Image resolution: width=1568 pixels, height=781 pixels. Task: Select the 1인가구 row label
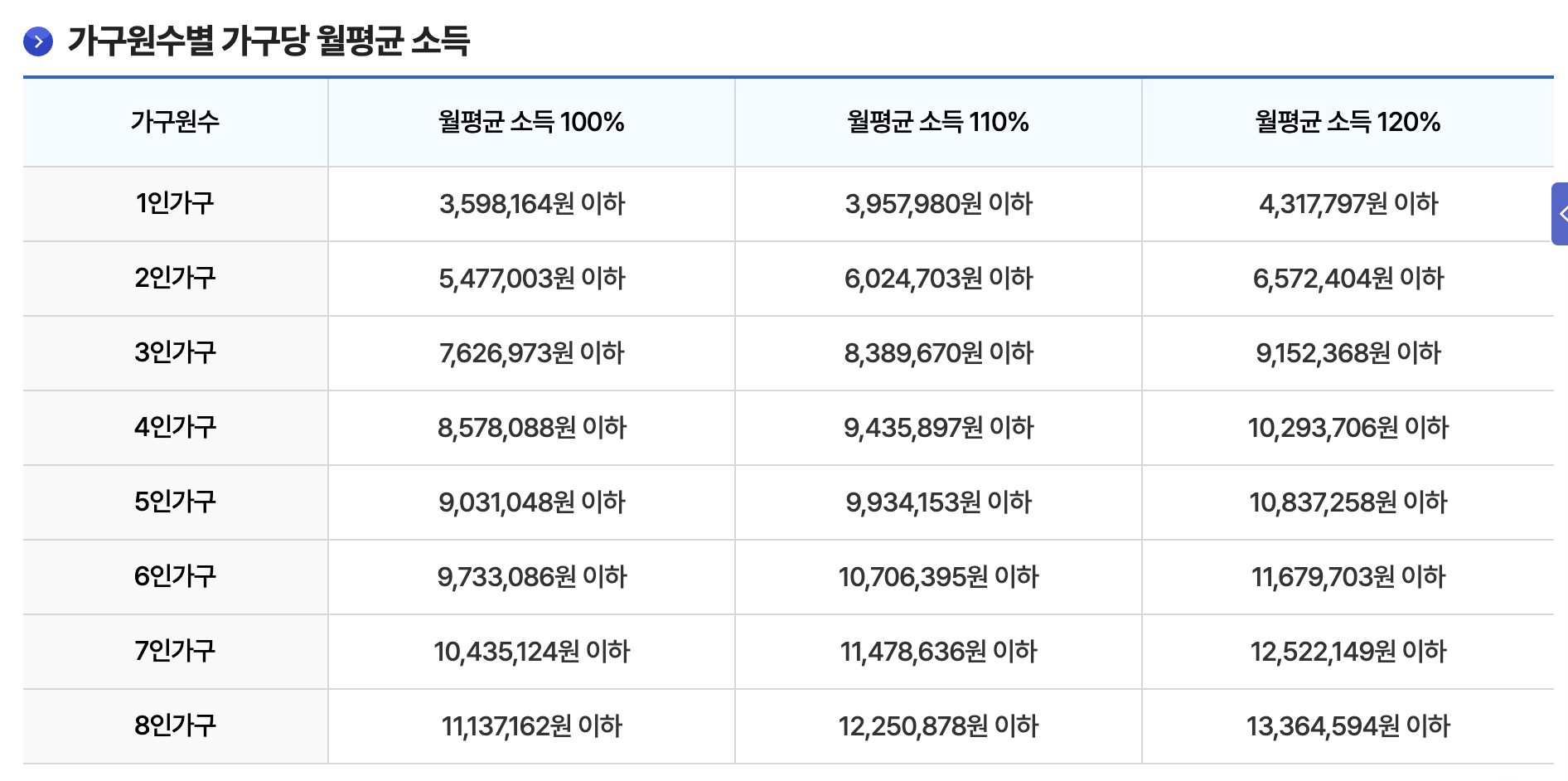click(x=176, y=204)
